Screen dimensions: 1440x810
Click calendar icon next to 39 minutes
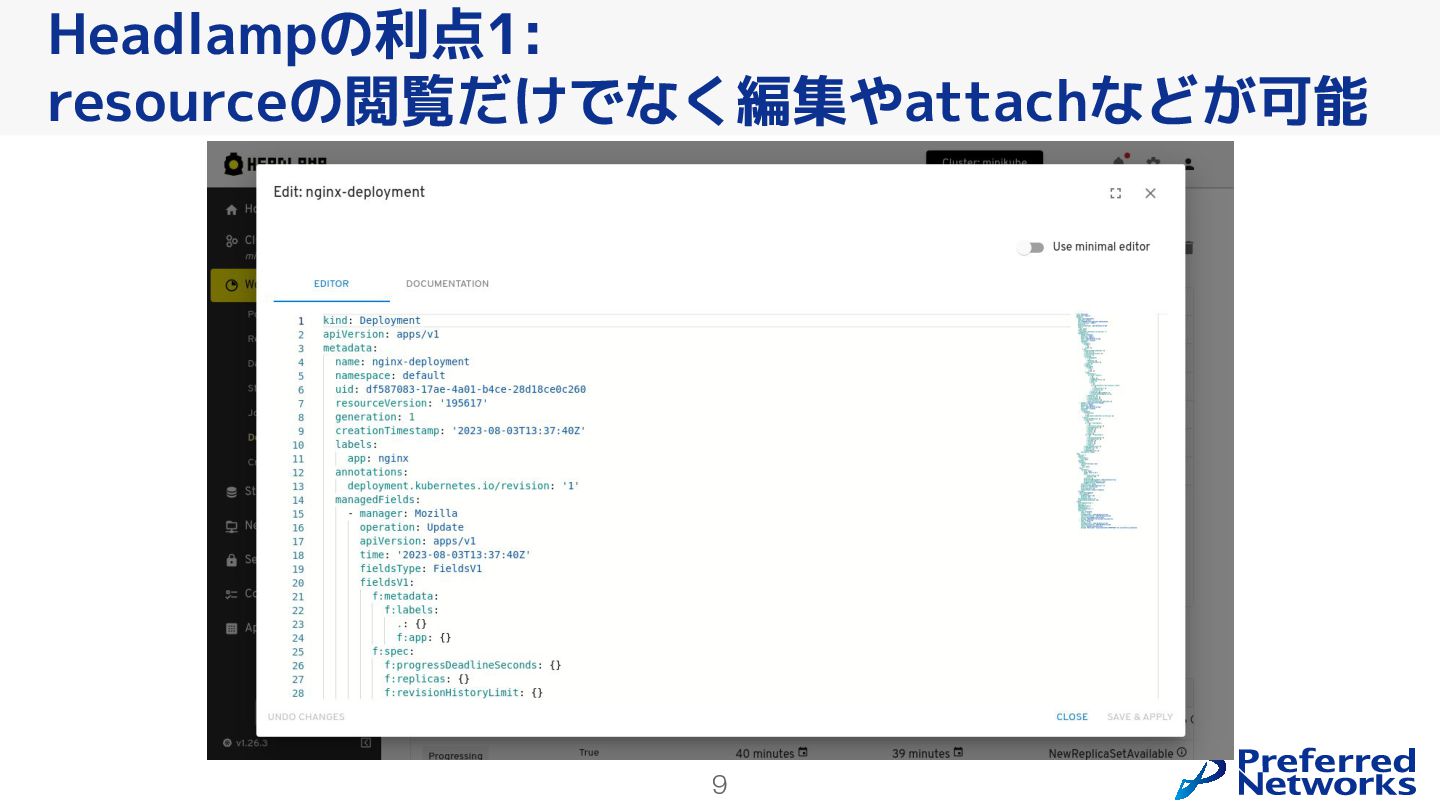pyautogui.click(x=959, y=753)
